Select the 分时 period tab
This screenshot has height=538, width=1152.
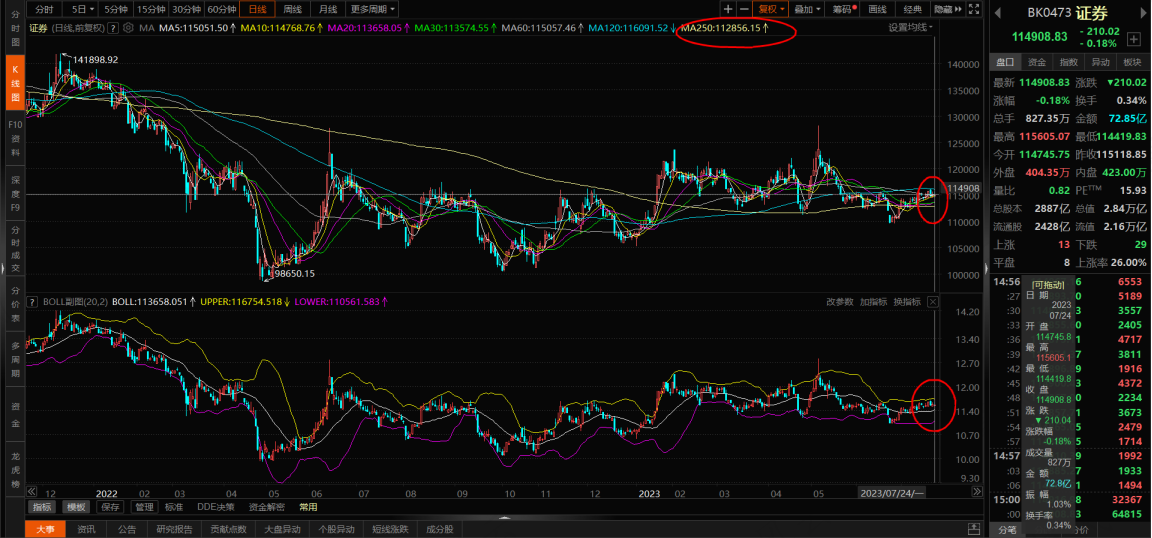click(44, 10)
